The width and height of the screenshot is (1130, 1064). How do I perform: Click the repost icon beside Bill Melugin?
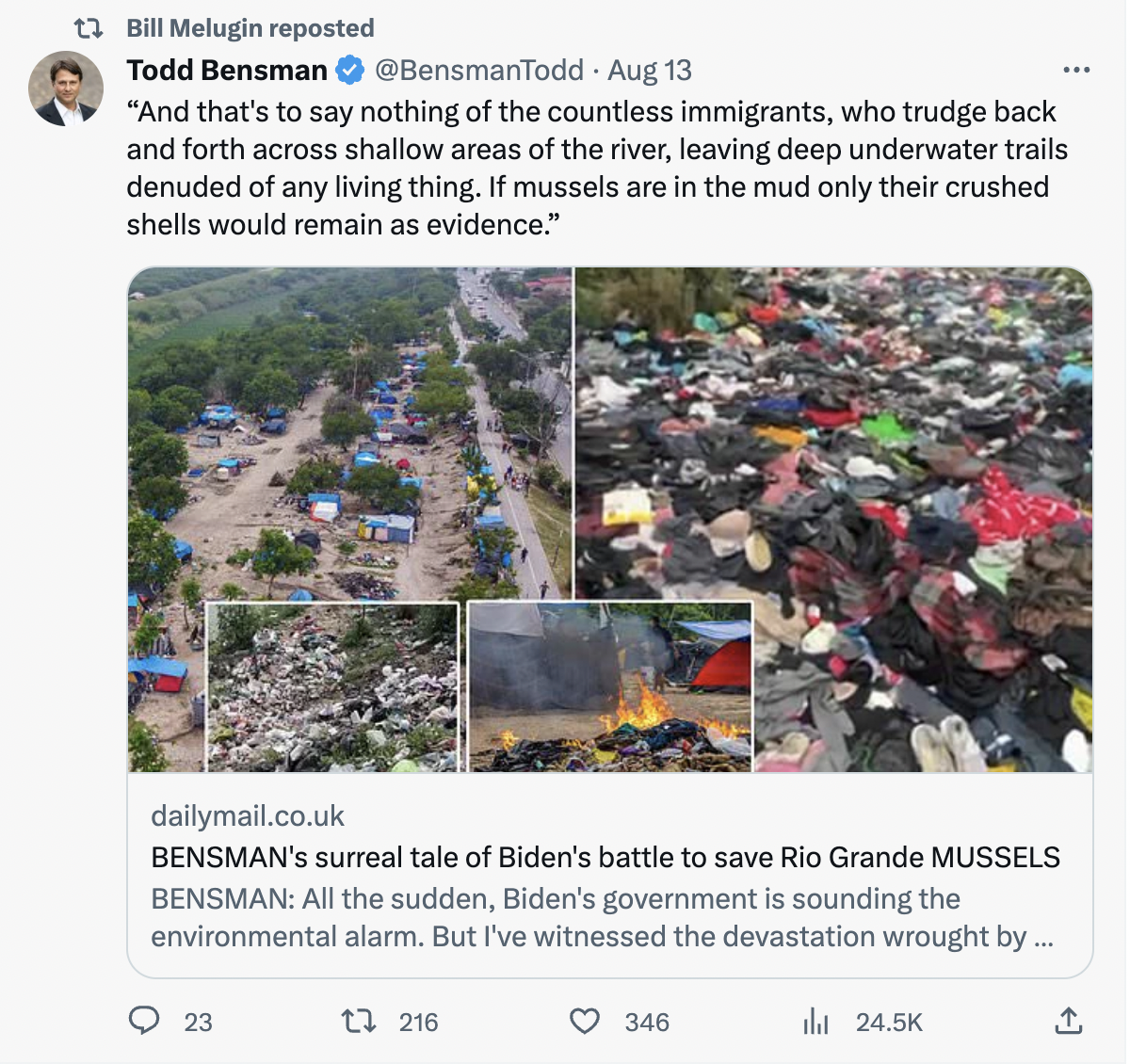coord(89,28)
